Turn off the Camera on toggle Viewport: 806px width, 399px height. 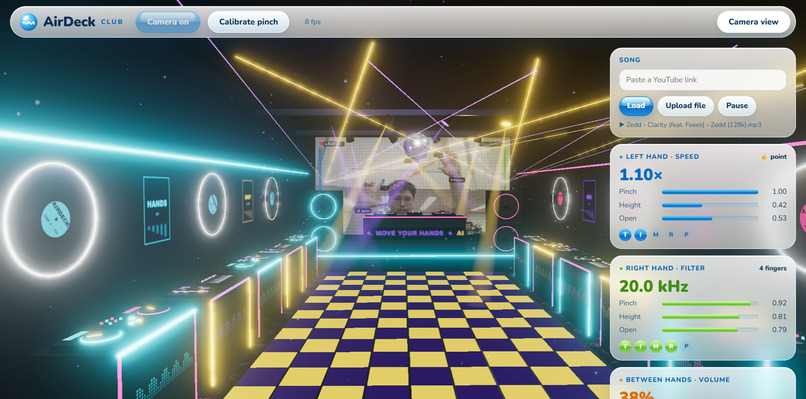click(168, 22)
